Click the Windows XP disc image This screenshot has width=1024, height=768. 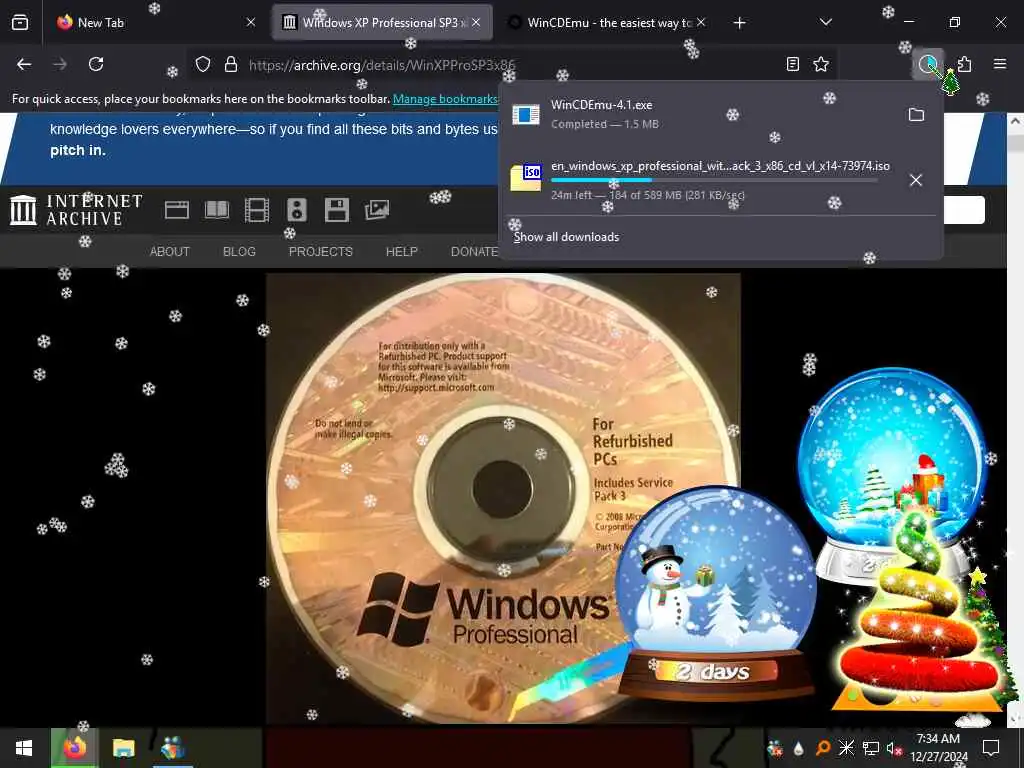[503, 498]
